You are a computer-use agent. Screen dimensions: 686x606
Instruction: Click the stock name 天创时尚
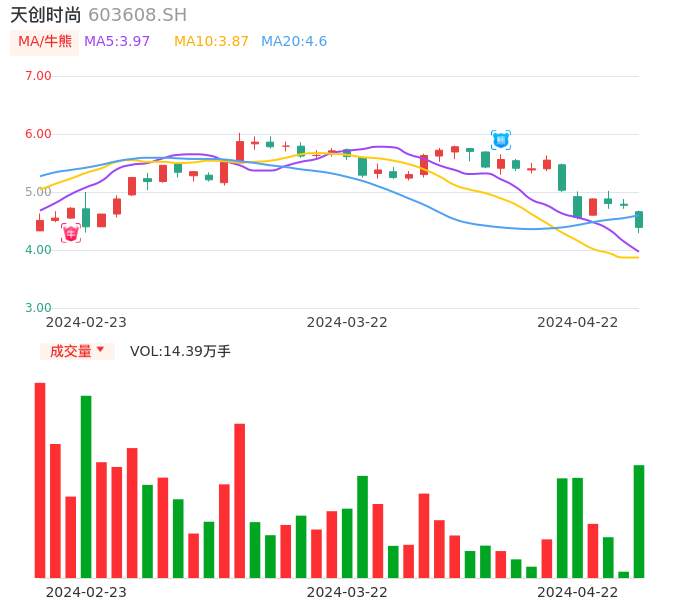click(x=46, y=15)
